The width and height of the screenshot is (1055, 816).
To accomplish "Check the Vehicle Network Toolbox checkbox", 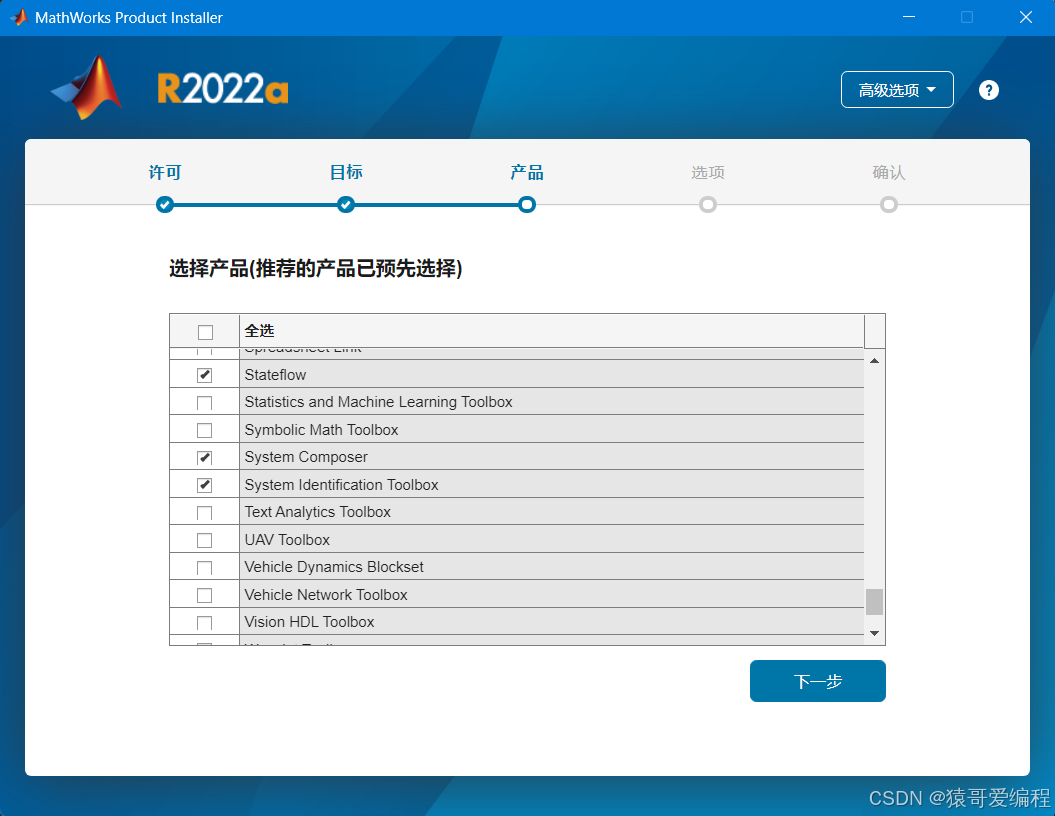I will pos(205,596).
